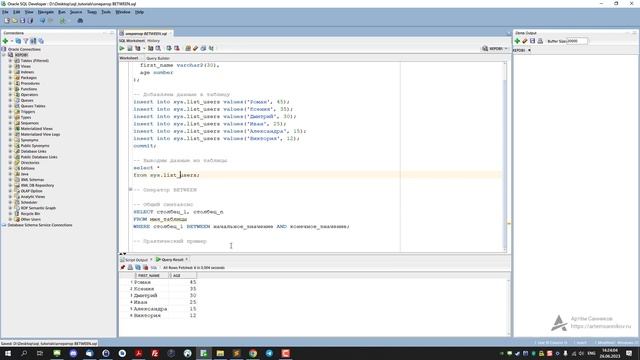Switch to the Script Output tab
This screenshot has width=640, height=360.
(x=136, y=260)
